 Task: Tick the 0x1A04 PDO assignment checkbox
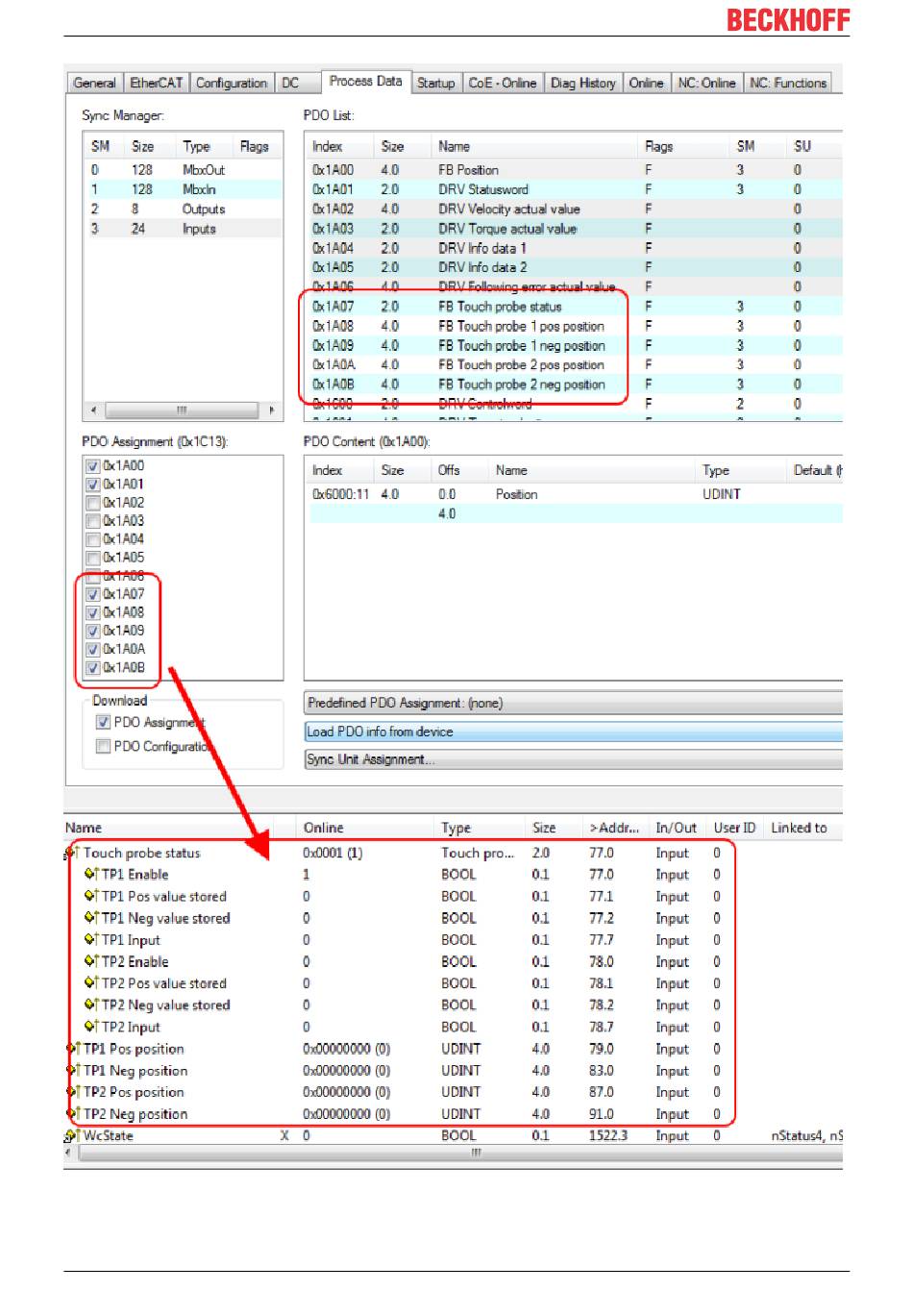tap(93, 539)
